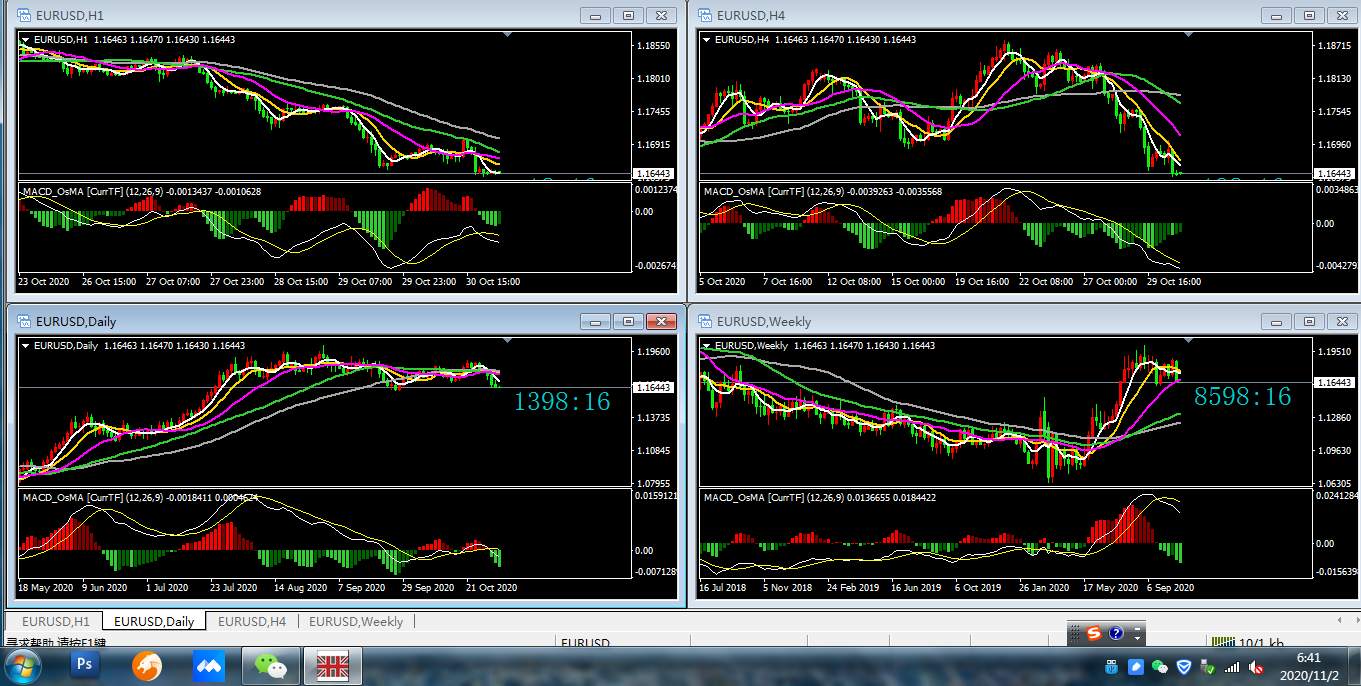
Task: Open the triangle menu on EURUSD,Daily chart
Action: click(x=26, y=346)
